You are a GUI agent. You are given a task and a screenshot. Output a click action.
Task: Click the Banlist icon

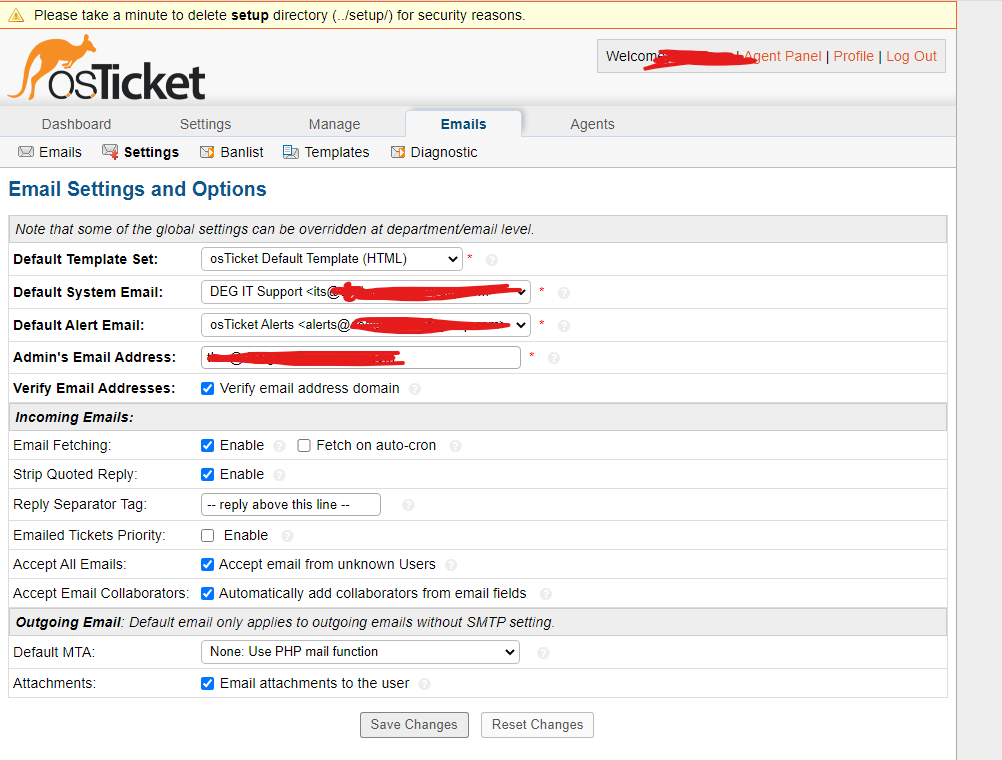pos(207,152)
